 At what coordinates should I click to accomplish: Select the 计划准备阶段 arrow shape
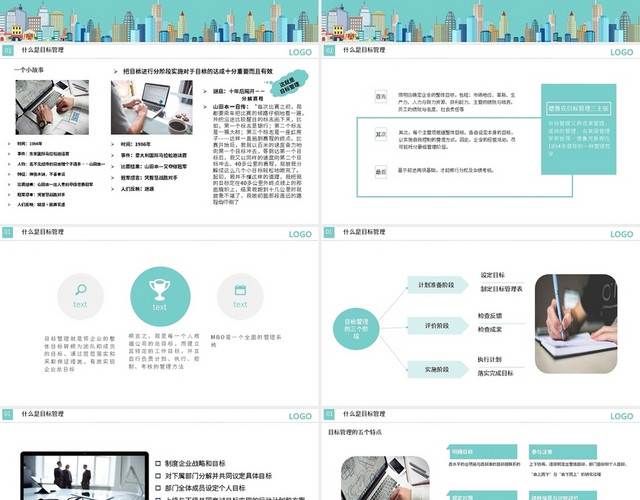(438, 285)
